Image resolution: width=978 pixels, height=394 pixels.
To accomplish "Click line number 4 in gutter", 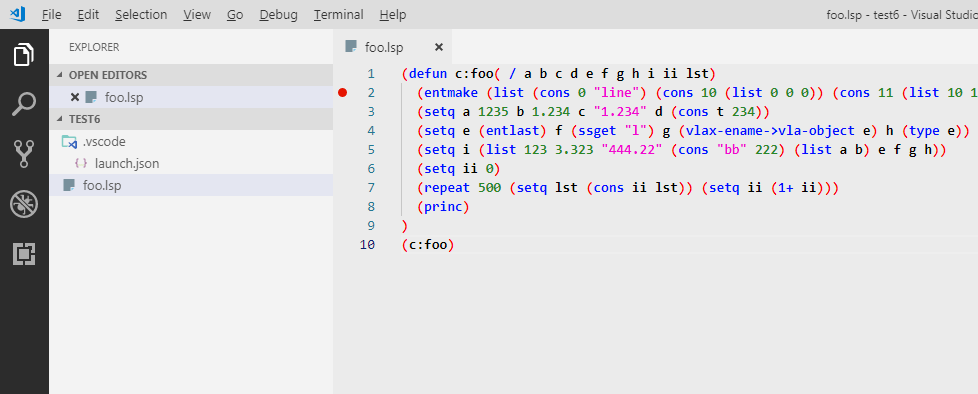I will [371, 131].
